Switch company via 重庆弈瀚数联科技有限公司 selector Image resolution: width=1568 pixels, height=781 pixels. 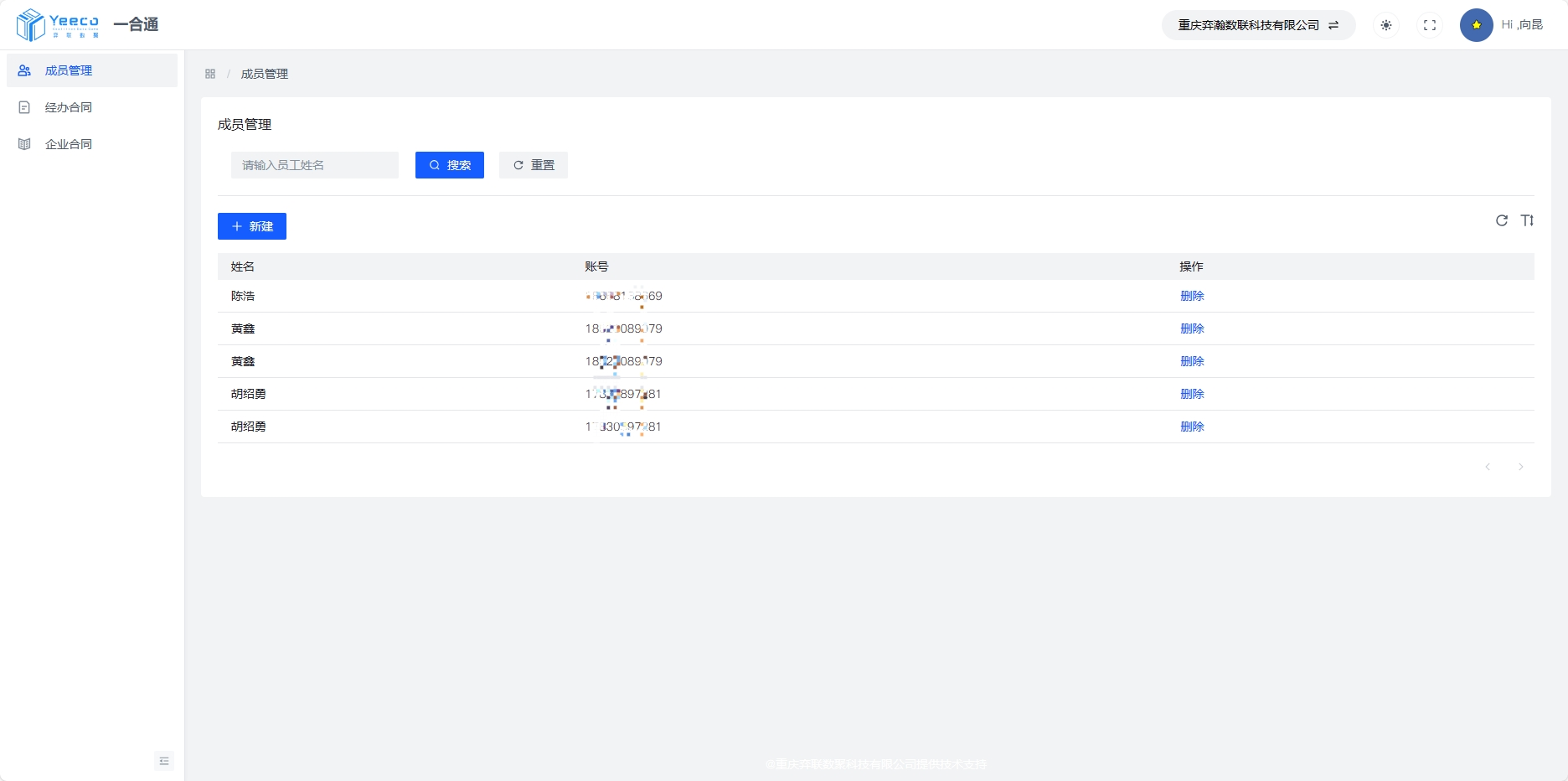point(1258,25)
